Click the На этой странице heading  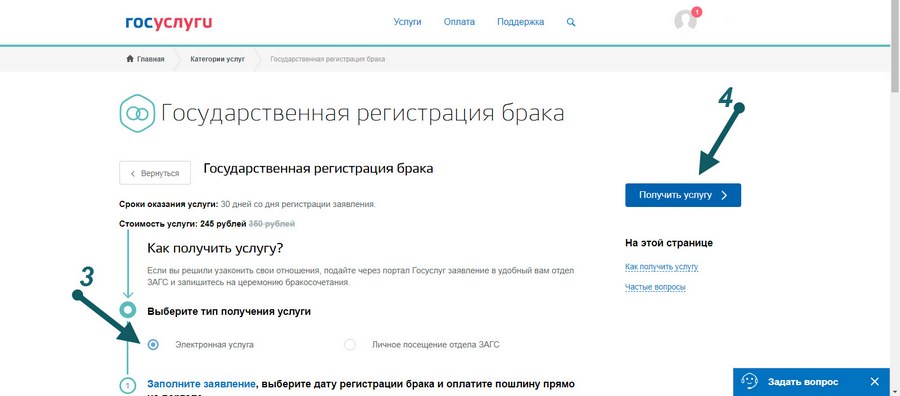669,243
